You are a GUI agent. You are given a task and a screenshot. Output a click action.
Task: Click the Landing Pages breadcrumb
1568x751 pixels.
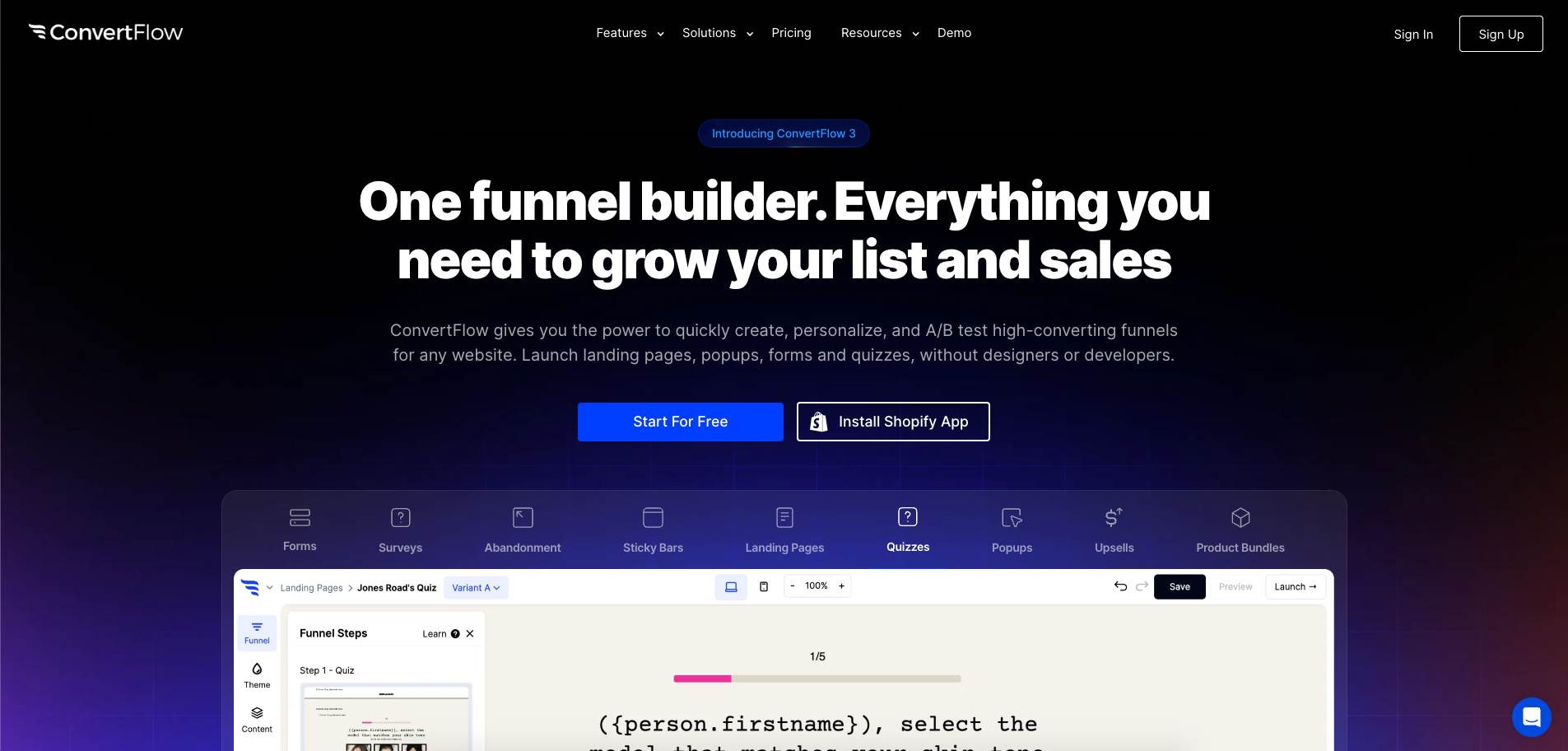tap(311, 588)
